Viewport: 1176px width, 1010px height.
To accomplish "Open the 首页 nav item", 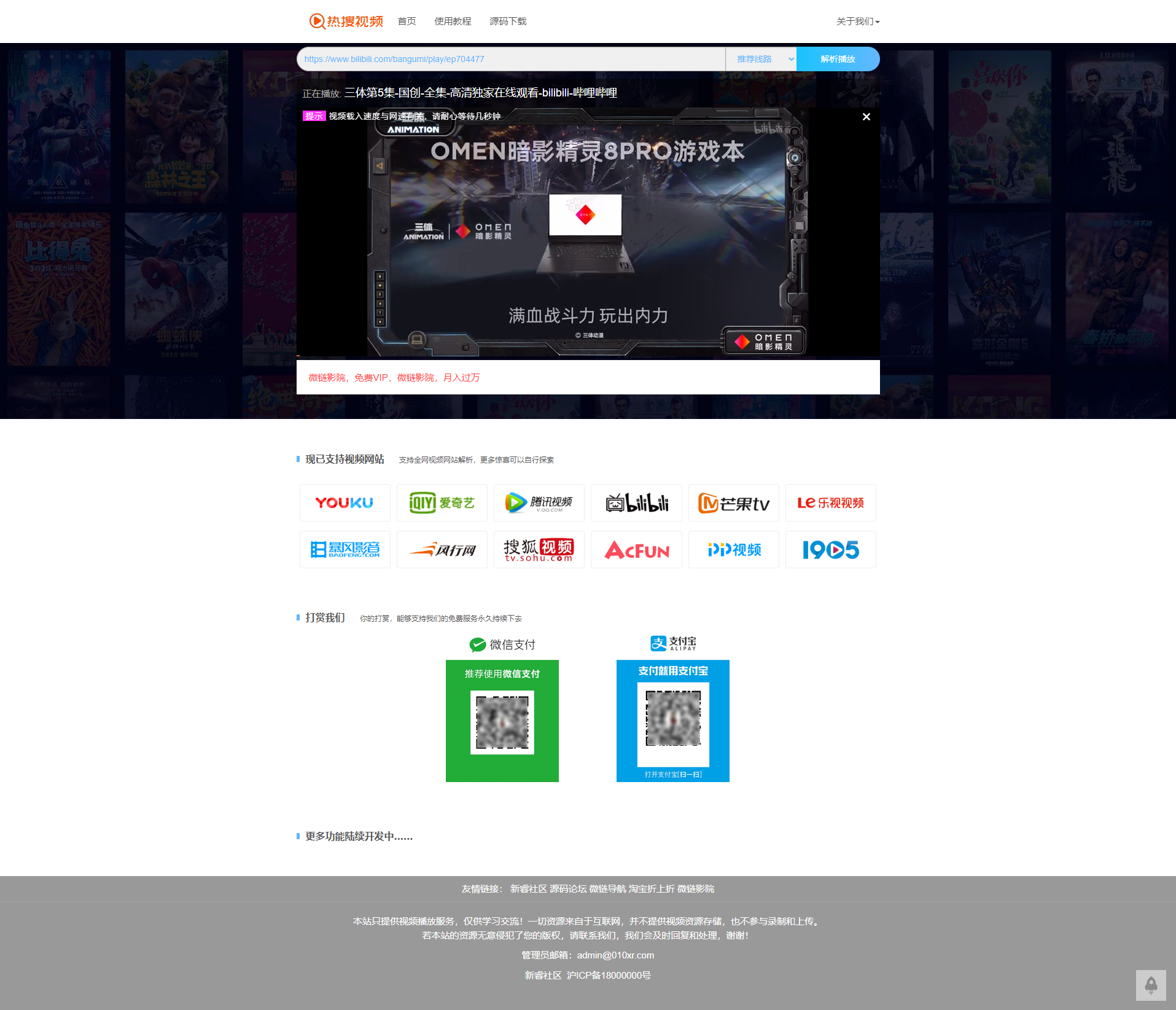I will [x=407, y=22].
